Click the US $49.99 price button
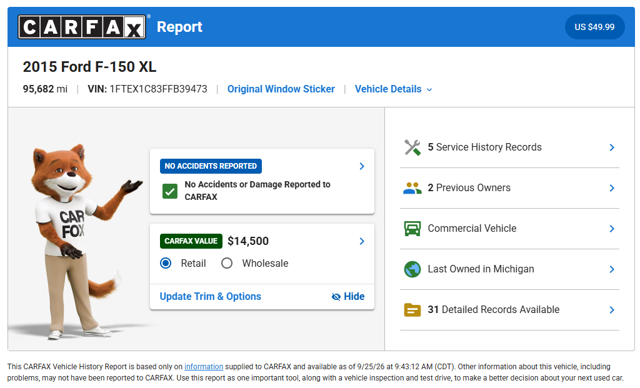 (x=594, y=27)
